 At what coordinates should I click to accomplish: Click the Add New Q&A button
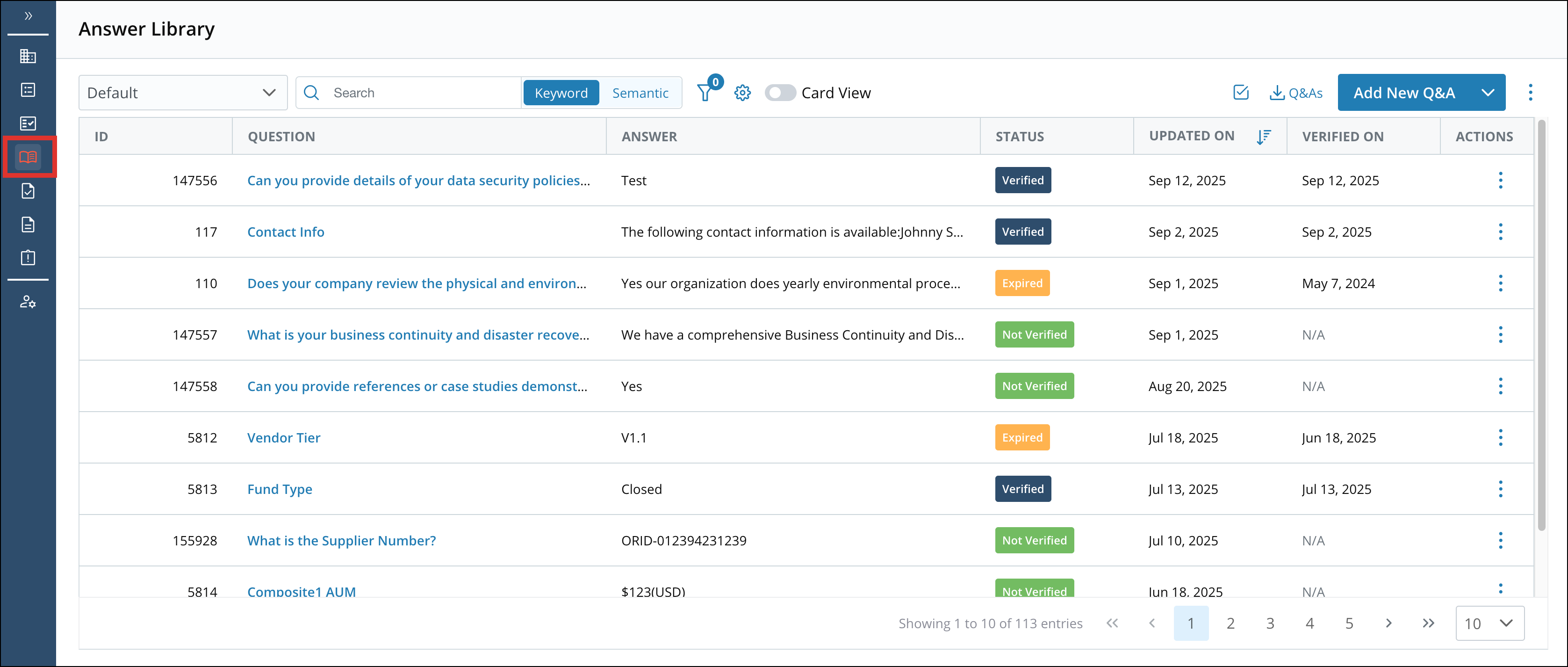tap(1403, 93)
